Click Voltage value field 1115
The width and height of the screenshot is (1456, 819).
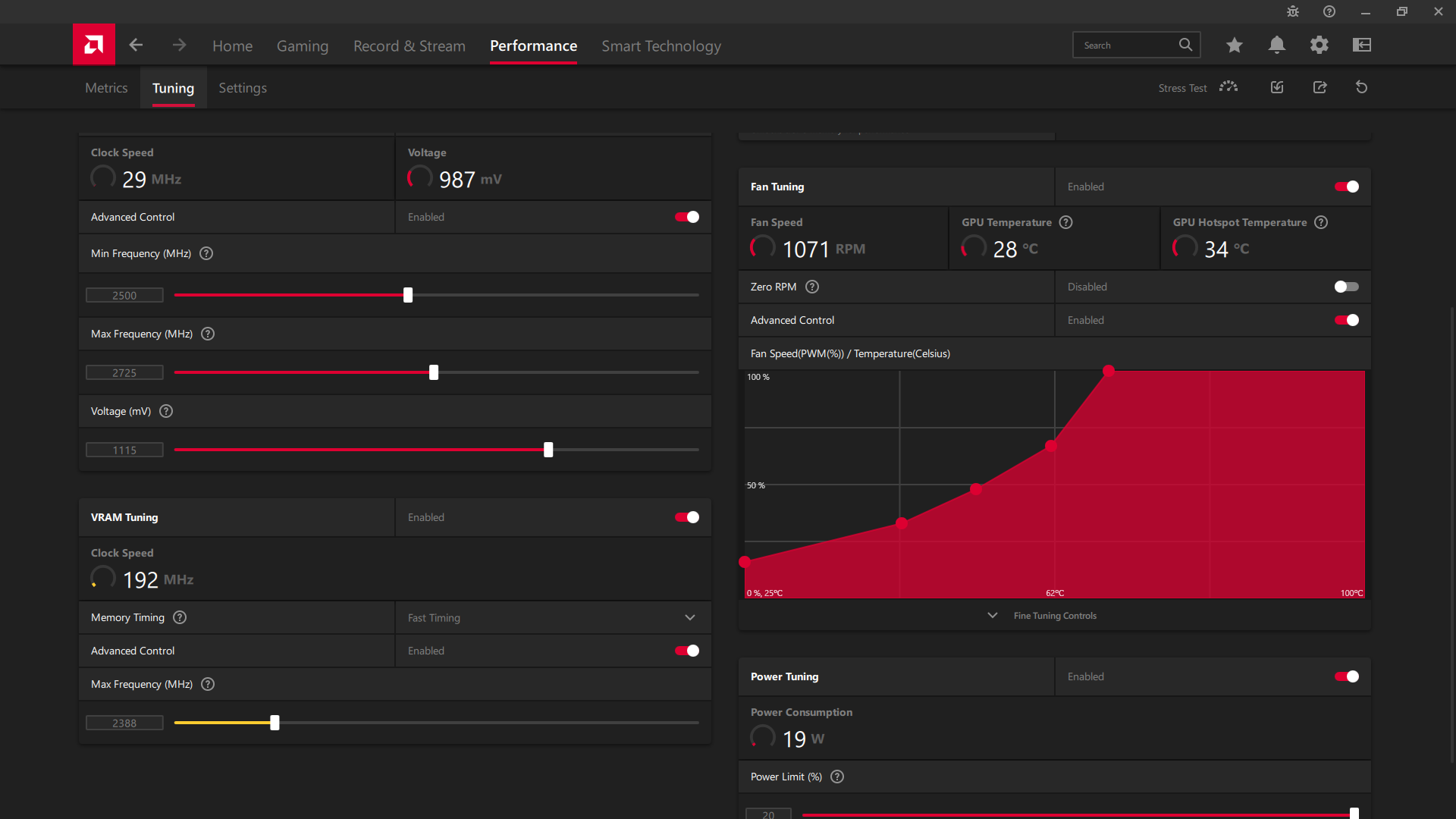[x=124, y=450]
